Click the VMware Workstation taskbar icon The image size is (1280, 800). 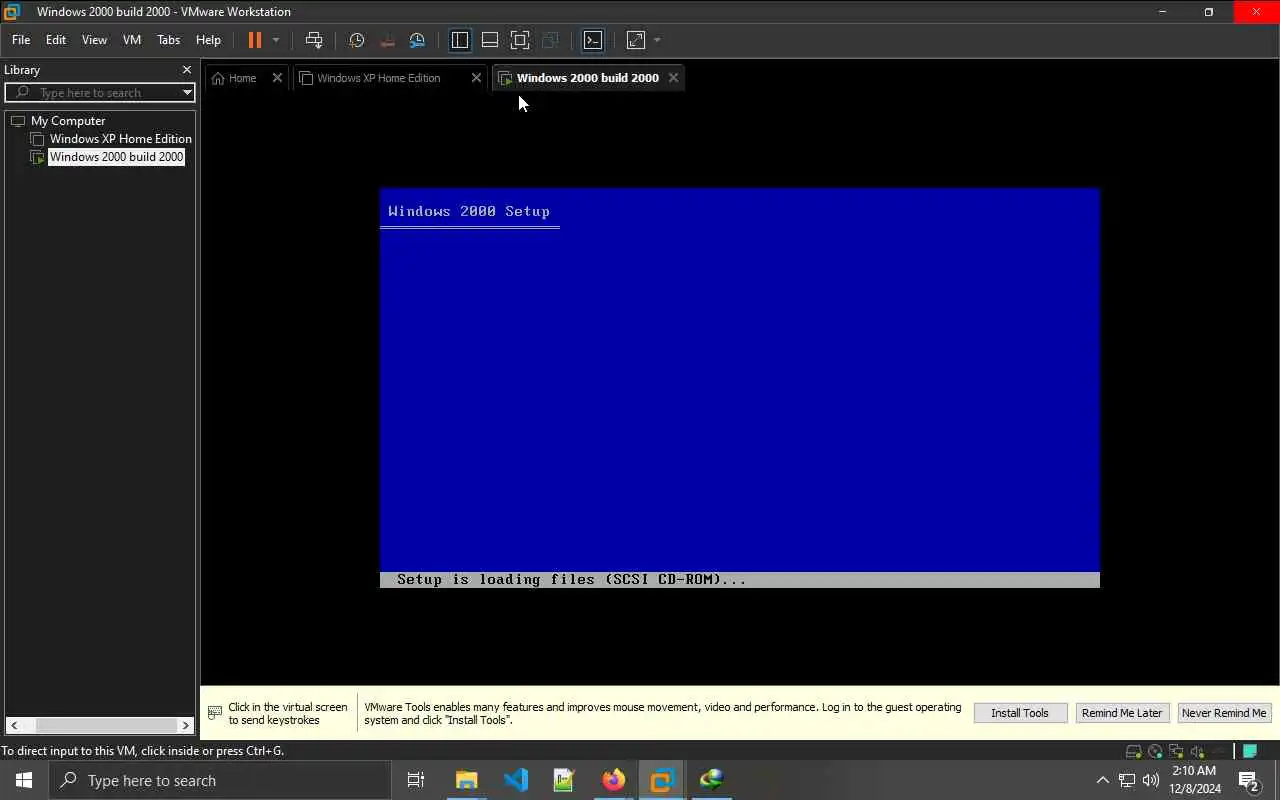click(x=662, y=780)
